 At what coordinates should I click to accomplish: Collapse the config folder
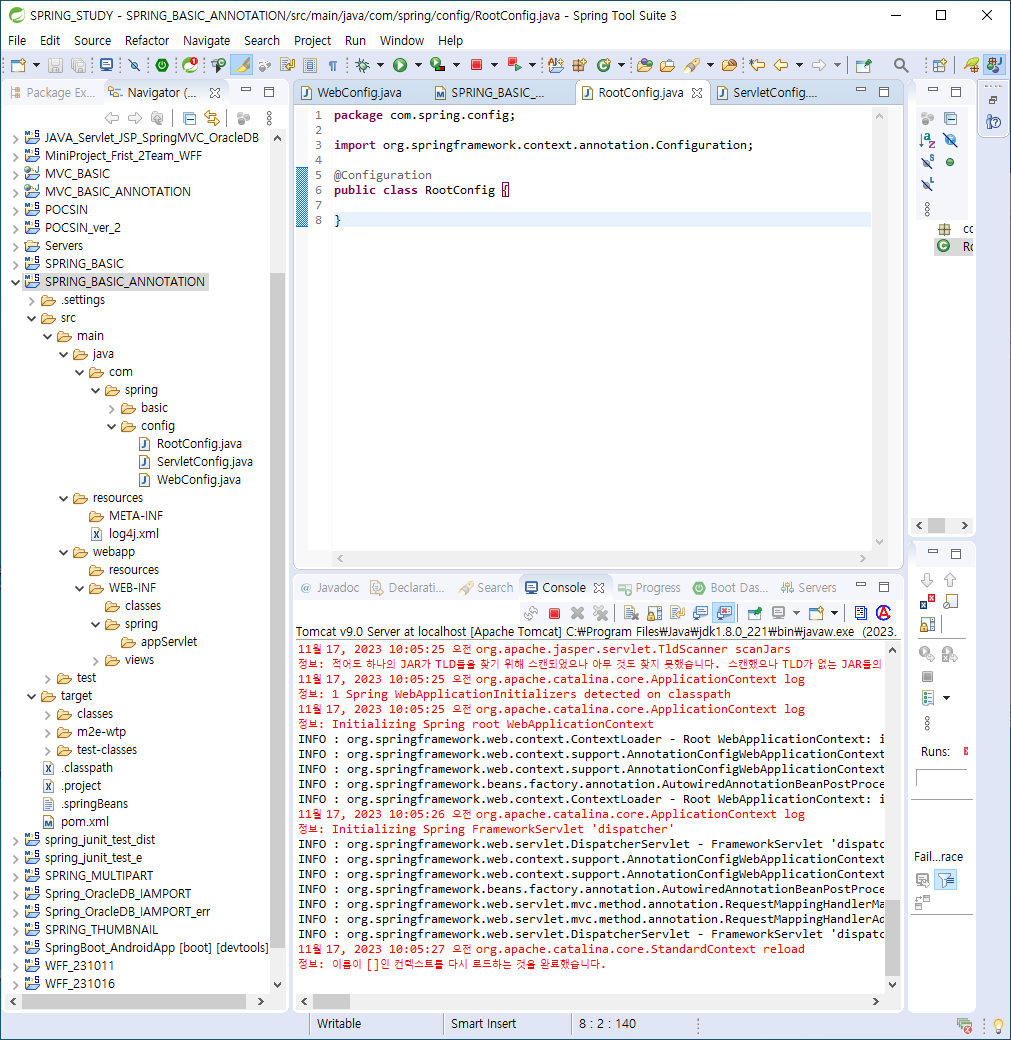click(111, 426)
